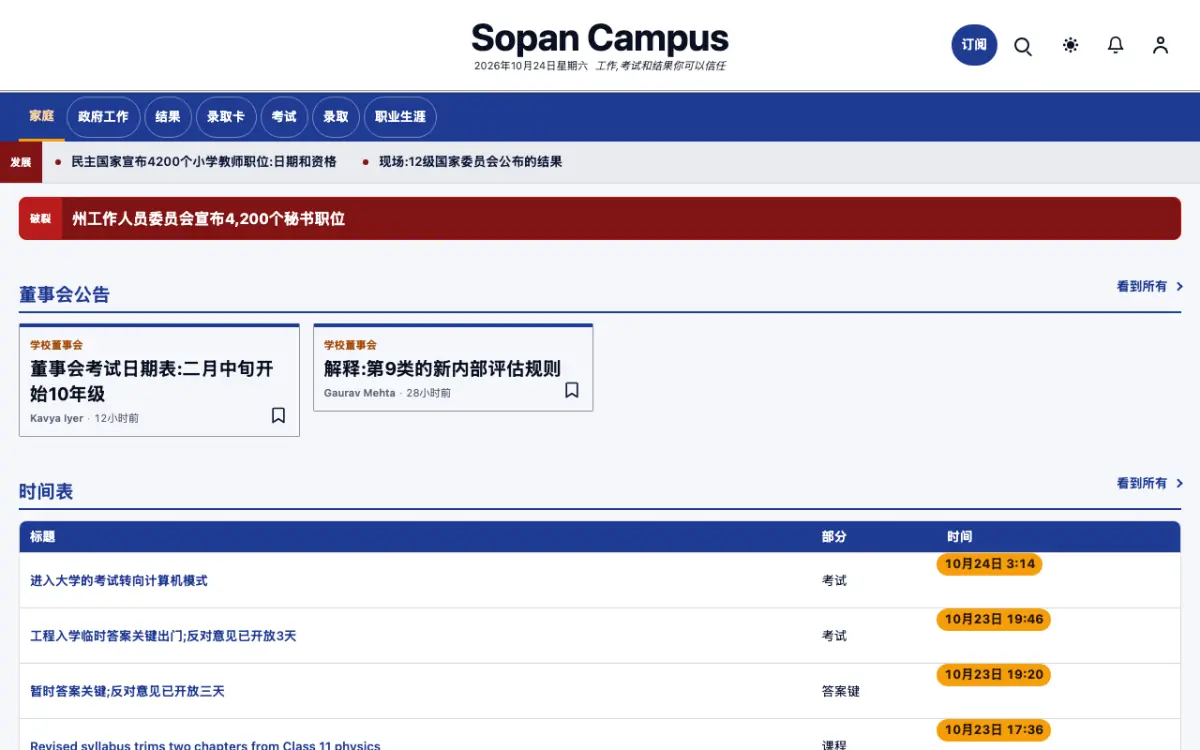Open article 董事会考试日期表:二月中旬开始10年级
Screen dimensions: 1200x750
152,381
